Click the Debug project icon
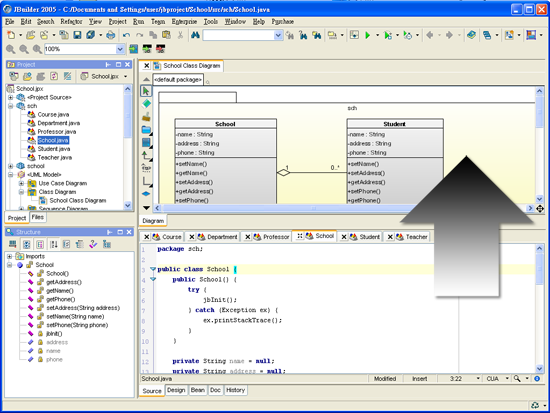This screenshot has height=413, width=550. pos(388,35)
